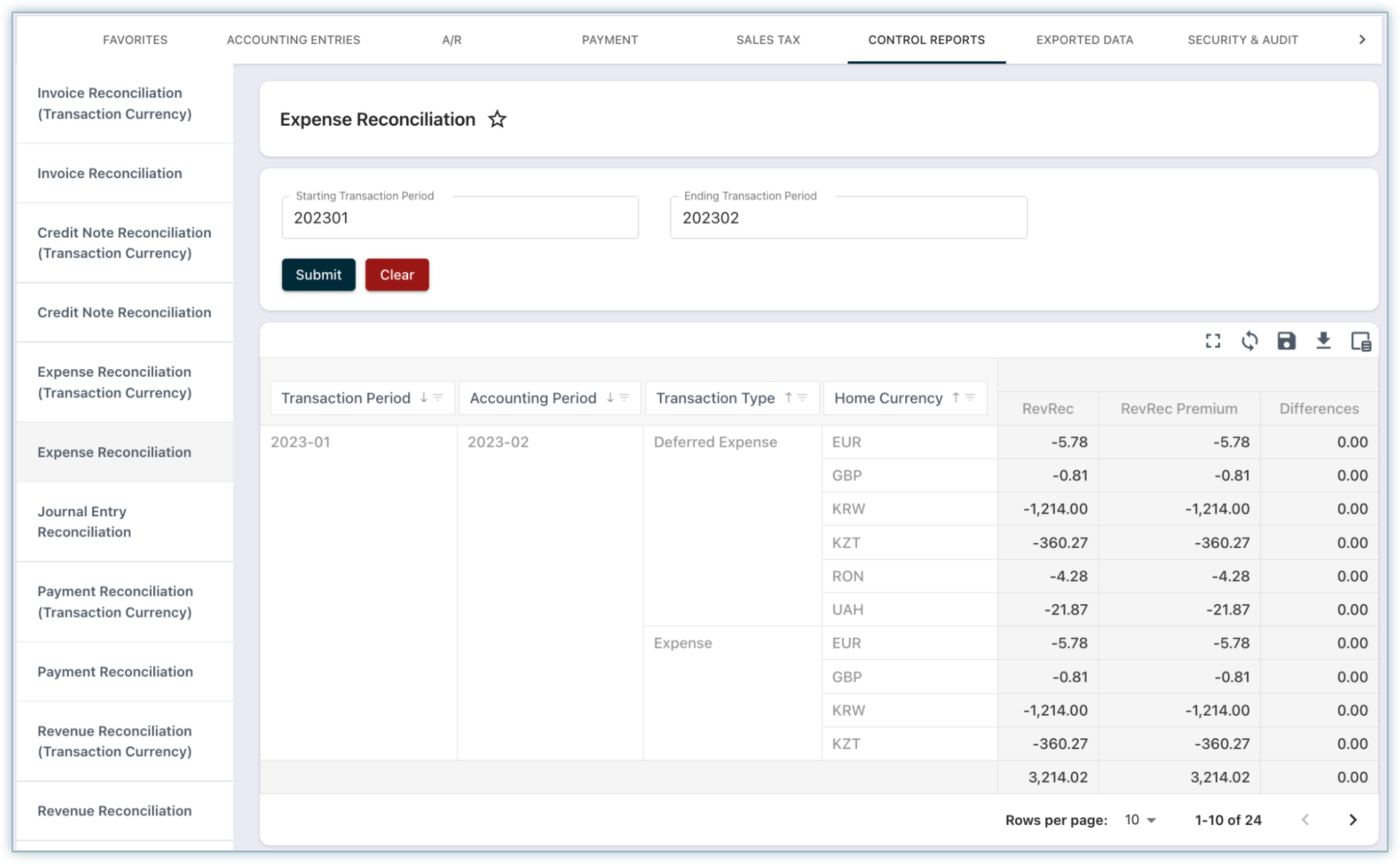This screenshot has width=1400, height=864.
Task: Click the red Clear button
Action: coord(397,275)
